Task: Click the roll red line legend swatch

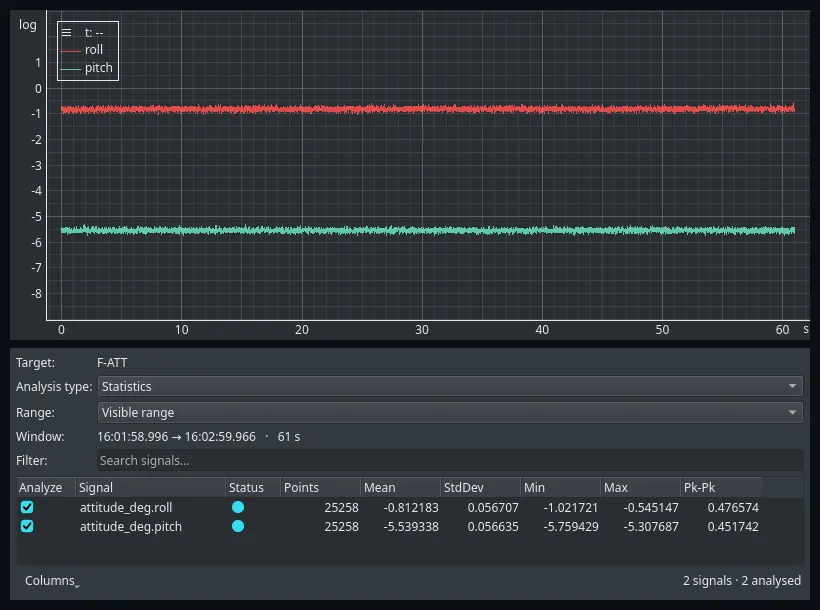Action: click(x=71, y=51)
